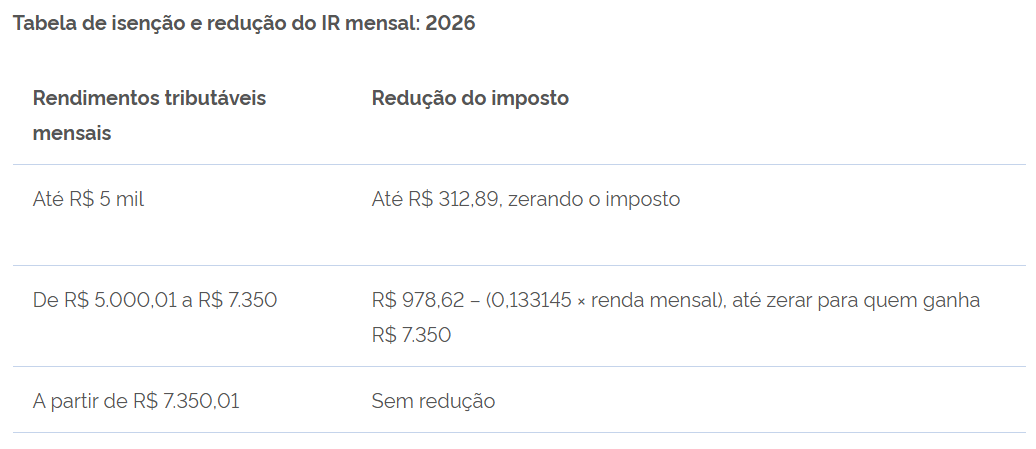Screen dimensions: 1036x449
Task: Click the phrase 'zerando o imposto'
Action: click(x=594, y=199)
